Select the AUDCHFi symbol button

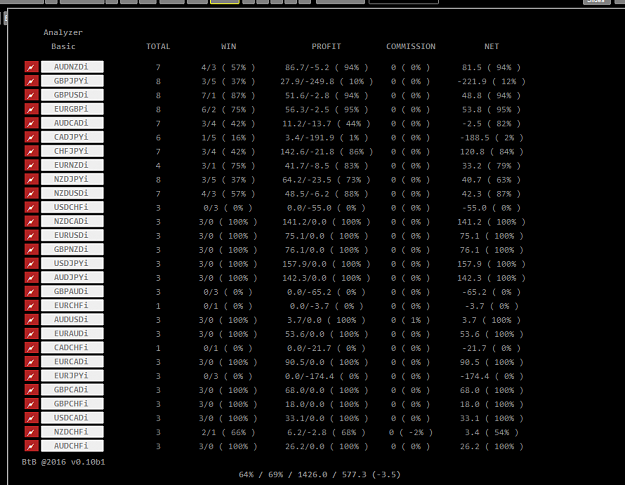click(72, 446)
